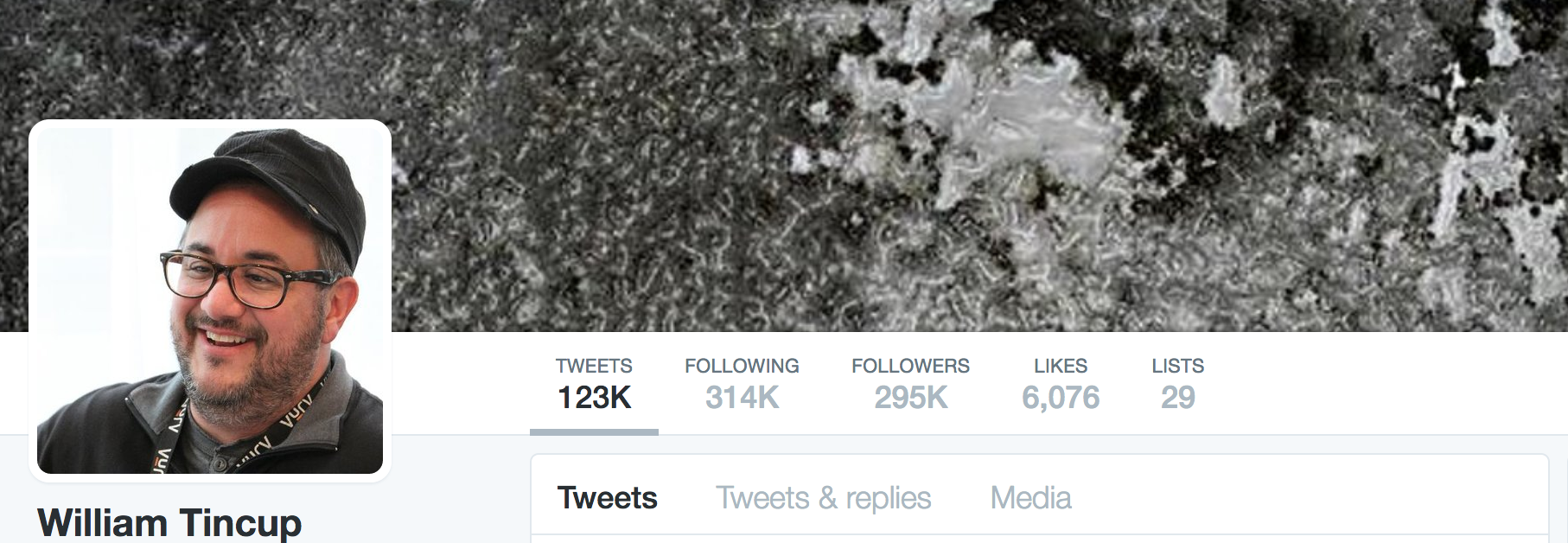This screenshot has height=543, width=1568.
Task: Open the FOLLOWING stat label
Action: 742,366
